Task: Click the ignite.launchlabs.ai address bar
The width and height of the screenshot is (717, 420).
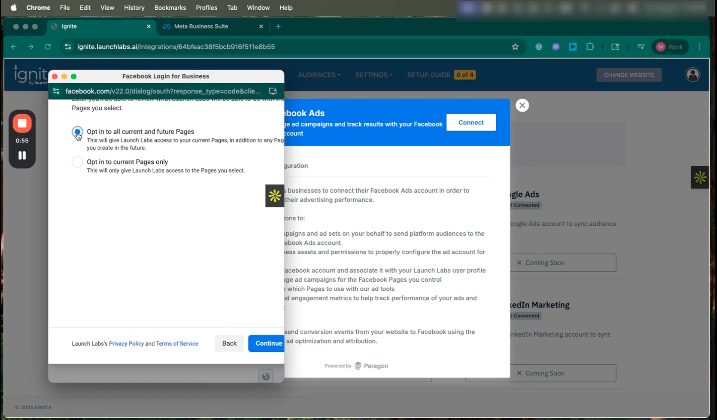Action: click(x=293, y=47)
